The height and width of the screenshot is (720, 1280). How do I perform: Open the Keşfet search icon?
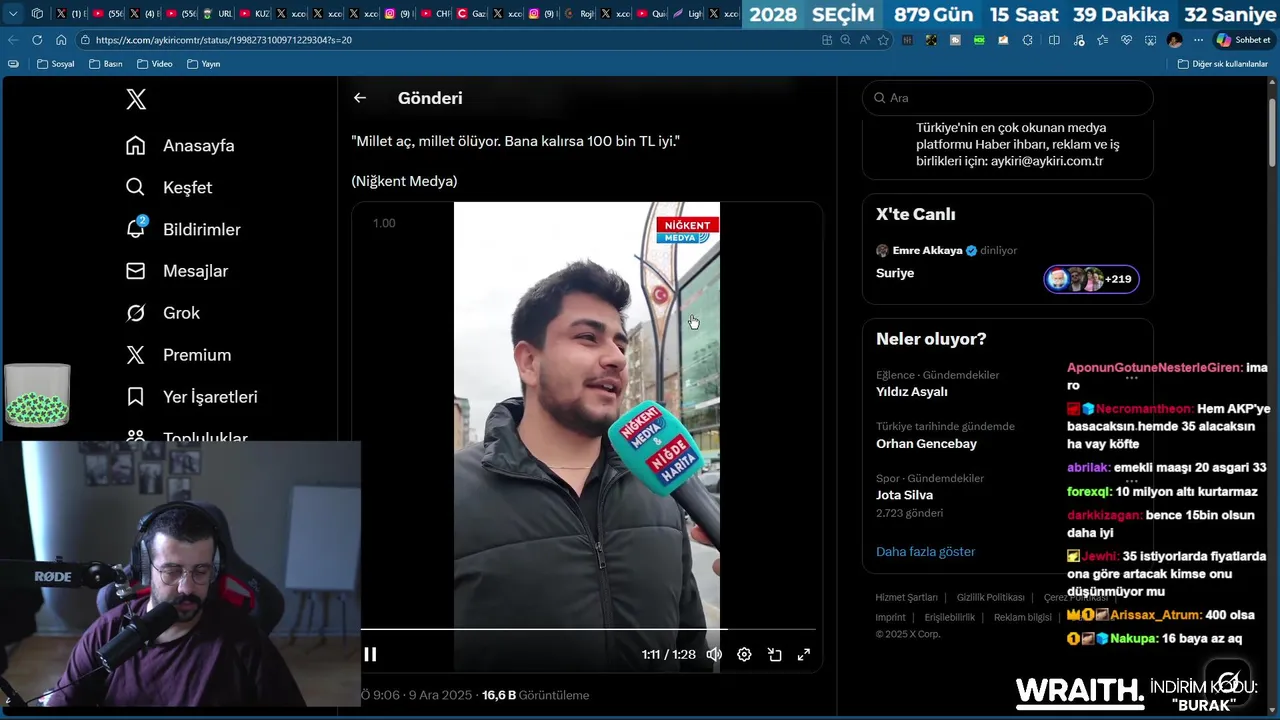tap(136, 187)
